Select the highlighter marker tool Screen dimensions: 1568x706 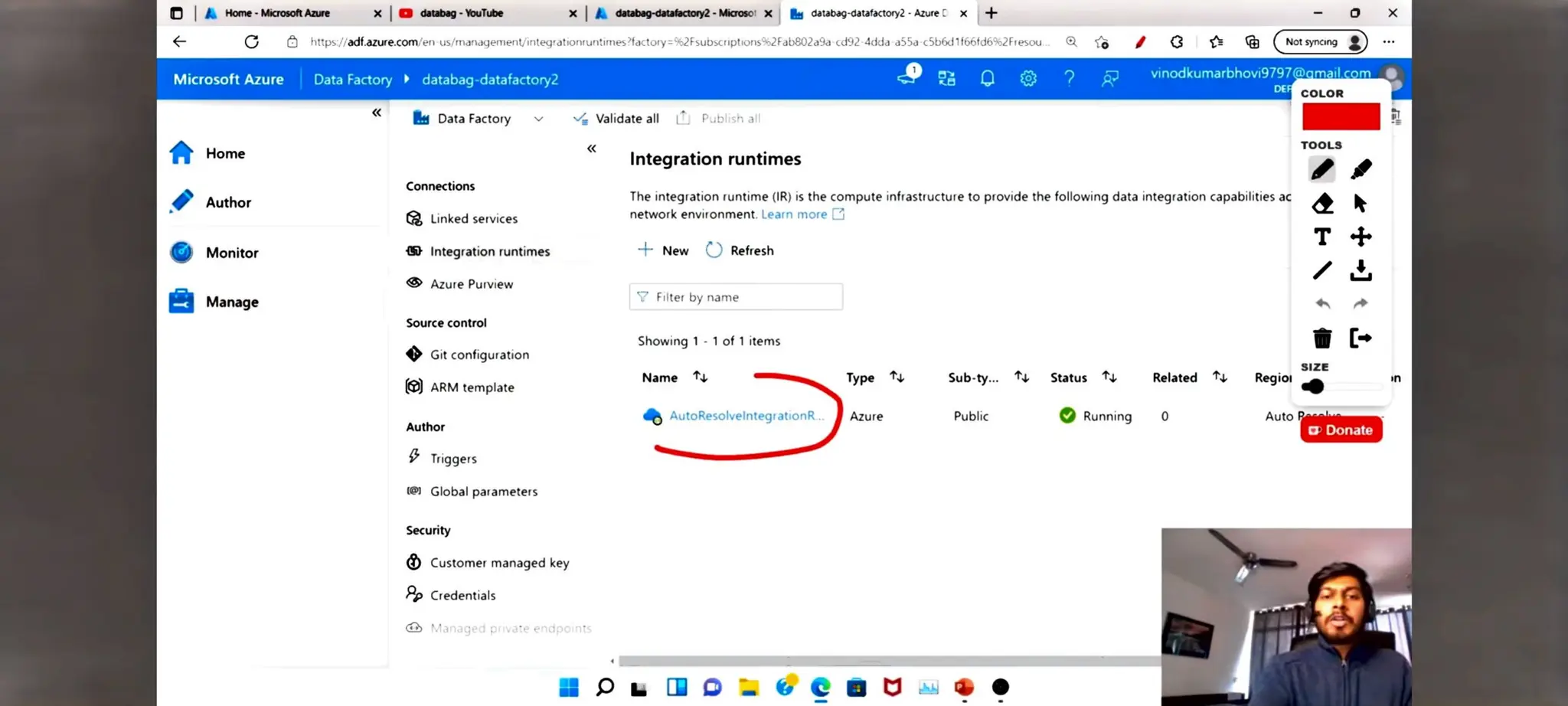pyautogui.click(x=1361, y=169)
